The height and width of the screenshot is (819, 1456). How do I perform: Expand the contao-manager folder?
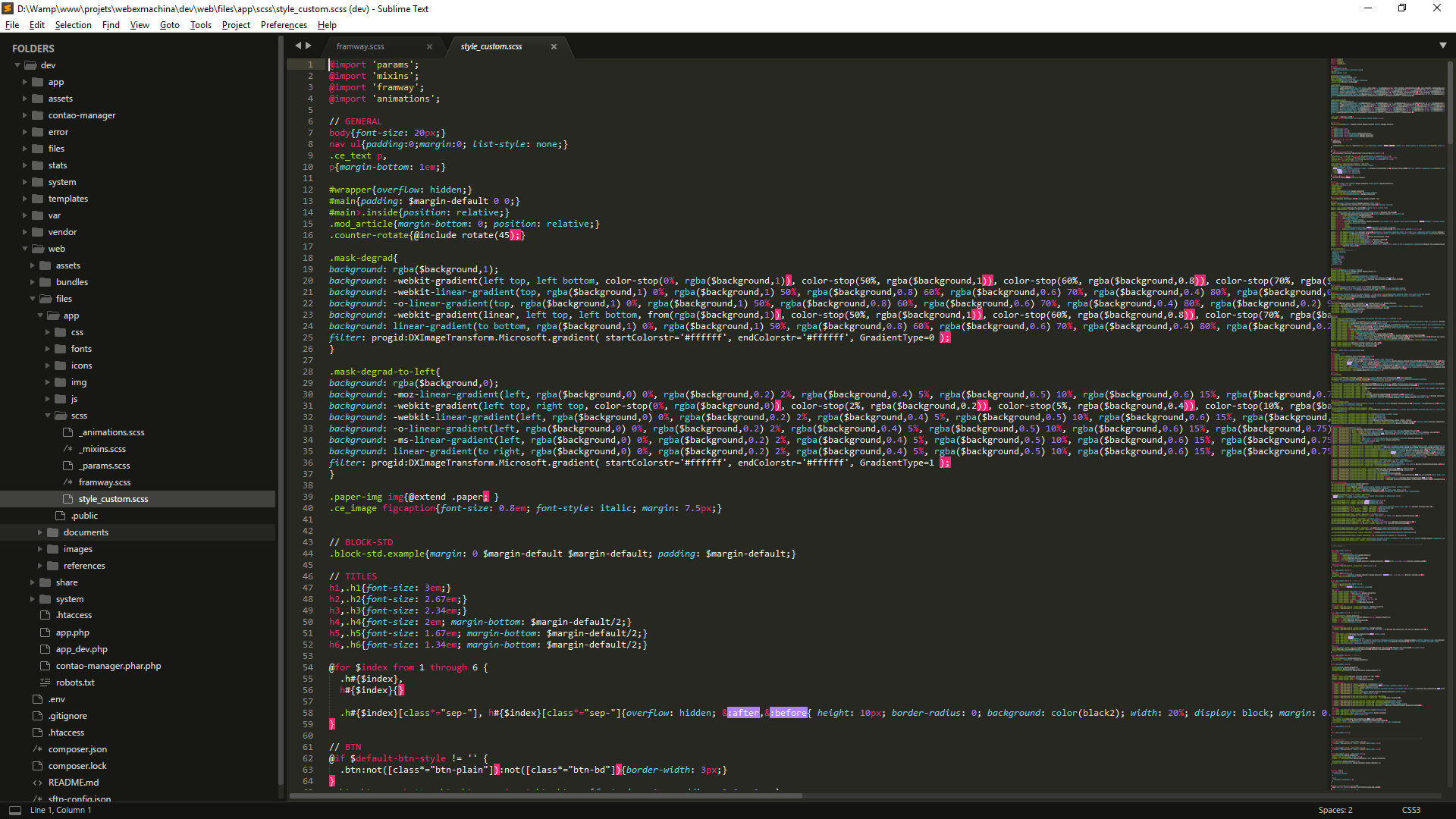pos(25,115)
